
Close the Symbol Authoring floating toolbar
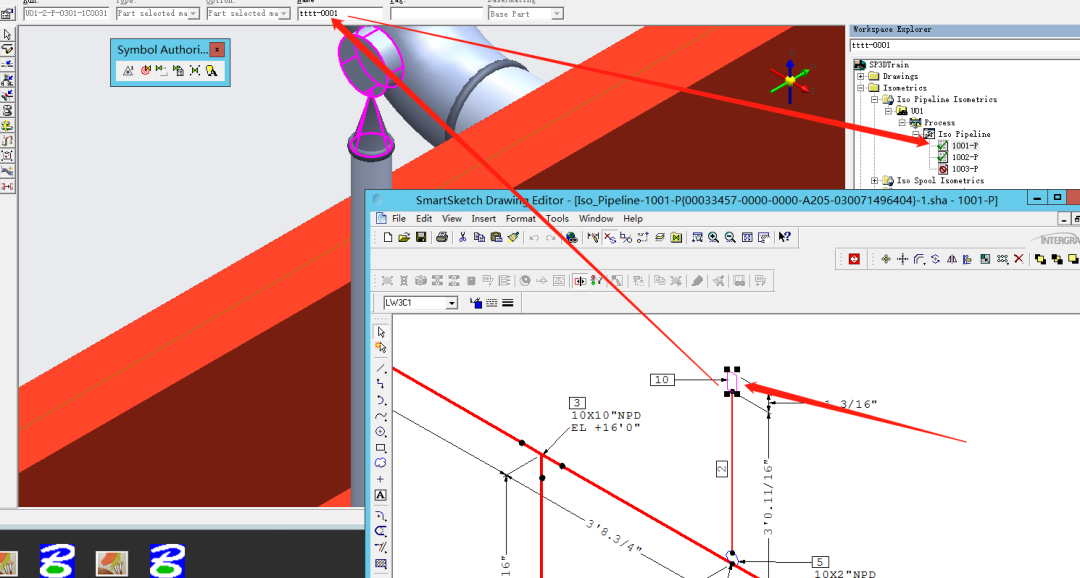pos(217,50)
